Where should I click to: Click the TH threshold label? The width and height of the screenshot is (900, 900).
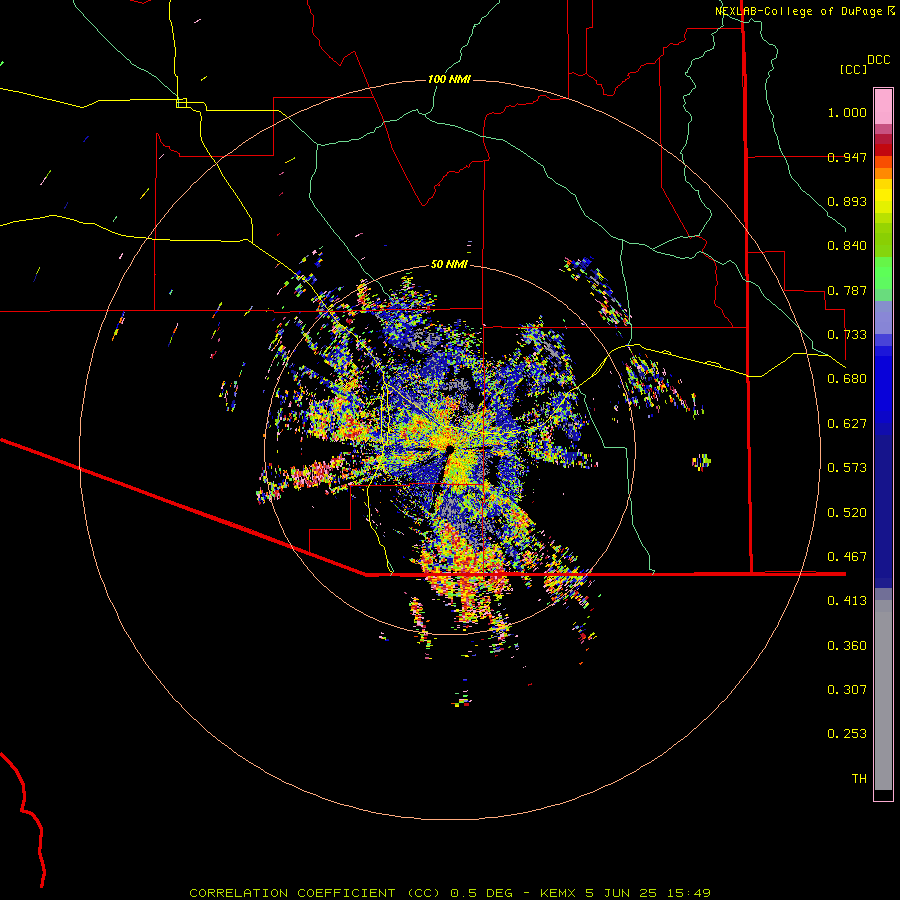click(x=859, y=779)
